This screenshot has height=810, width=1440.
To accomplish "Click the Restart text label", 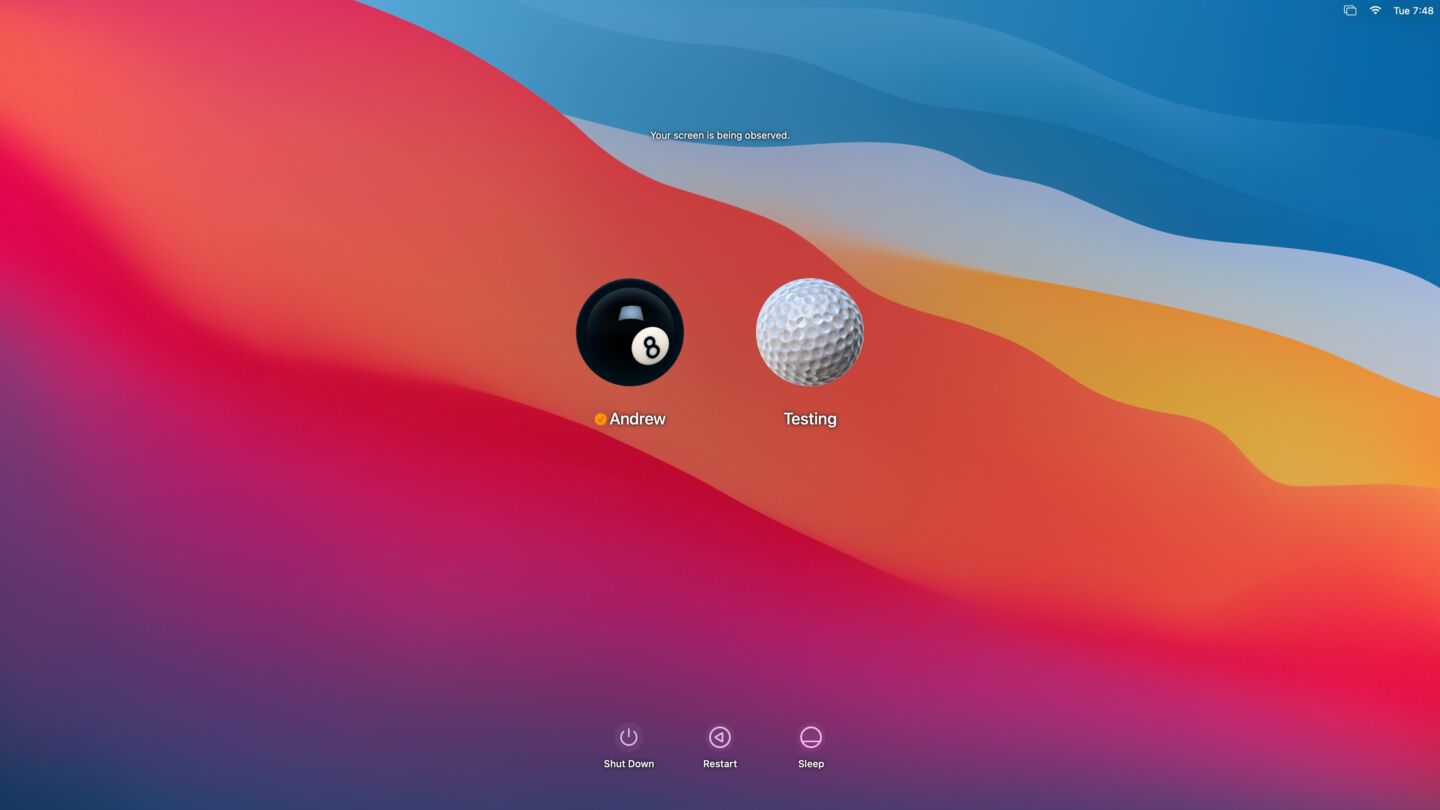I will tap(719, 763).
